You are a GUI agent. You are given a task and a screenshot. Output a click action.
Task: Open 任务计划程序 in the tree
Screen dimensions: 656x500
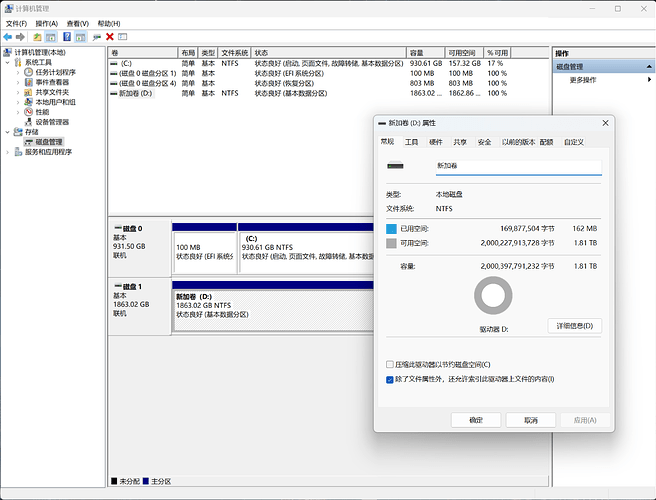[56, 72]
